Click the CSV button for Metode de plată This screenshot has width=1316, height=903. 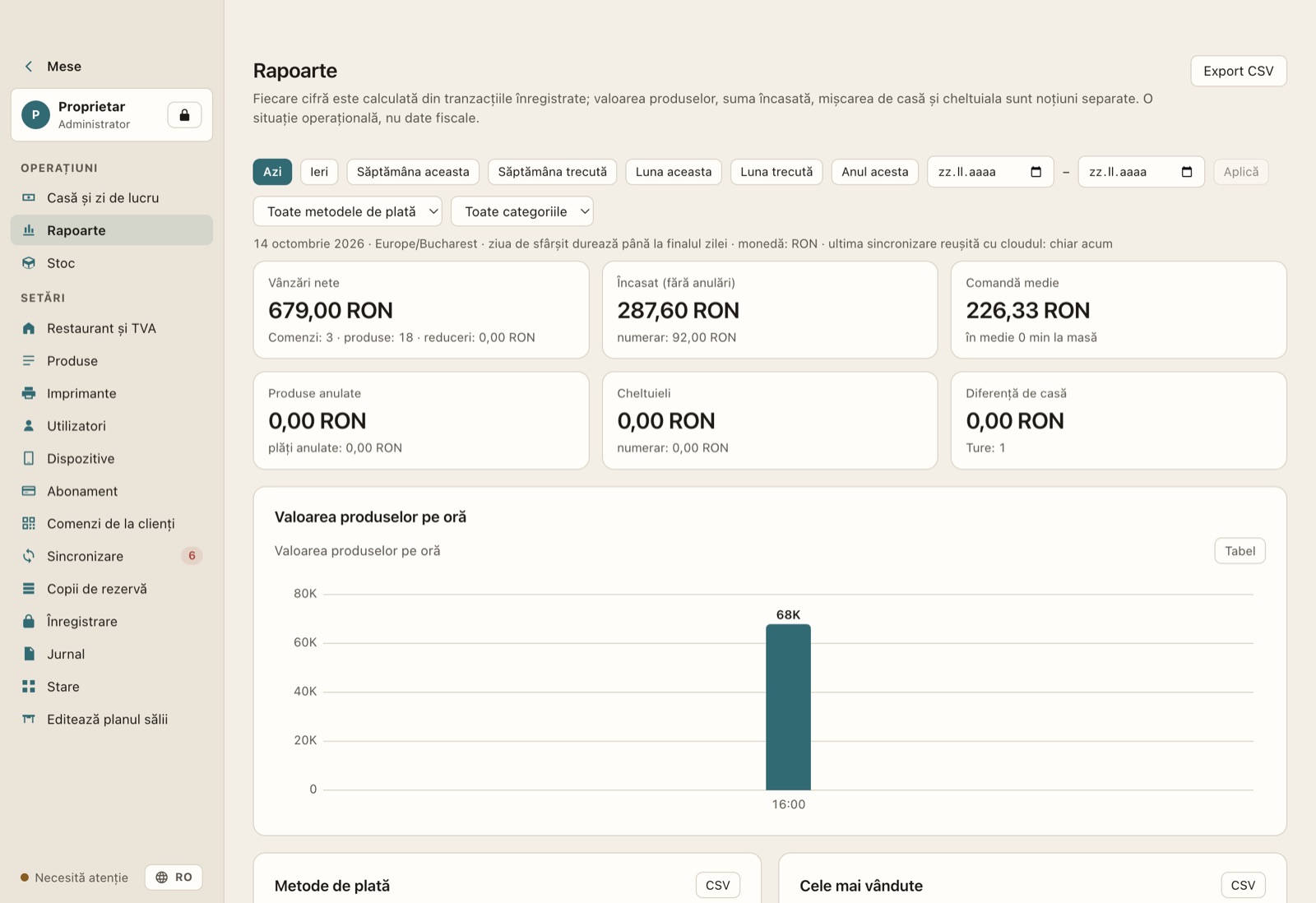pos(717,886)
